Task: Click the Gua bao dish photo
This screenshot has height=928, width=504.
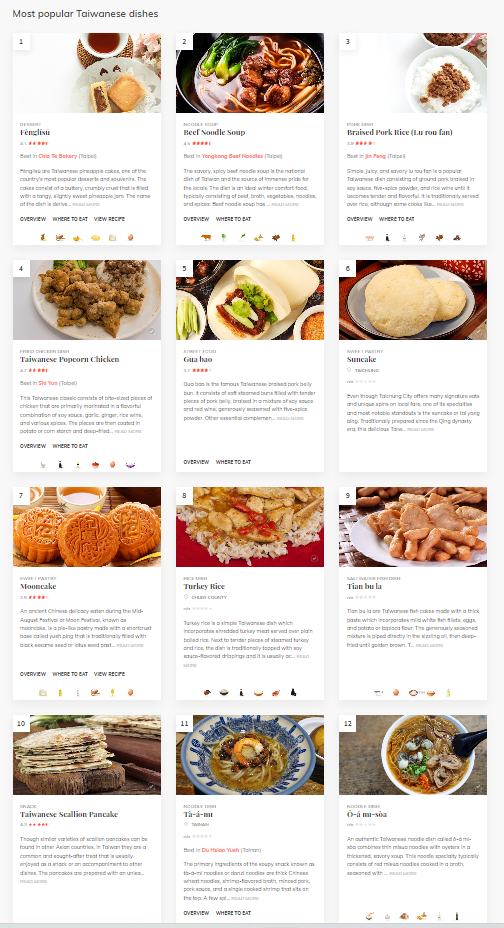Action: click(250, 299)
